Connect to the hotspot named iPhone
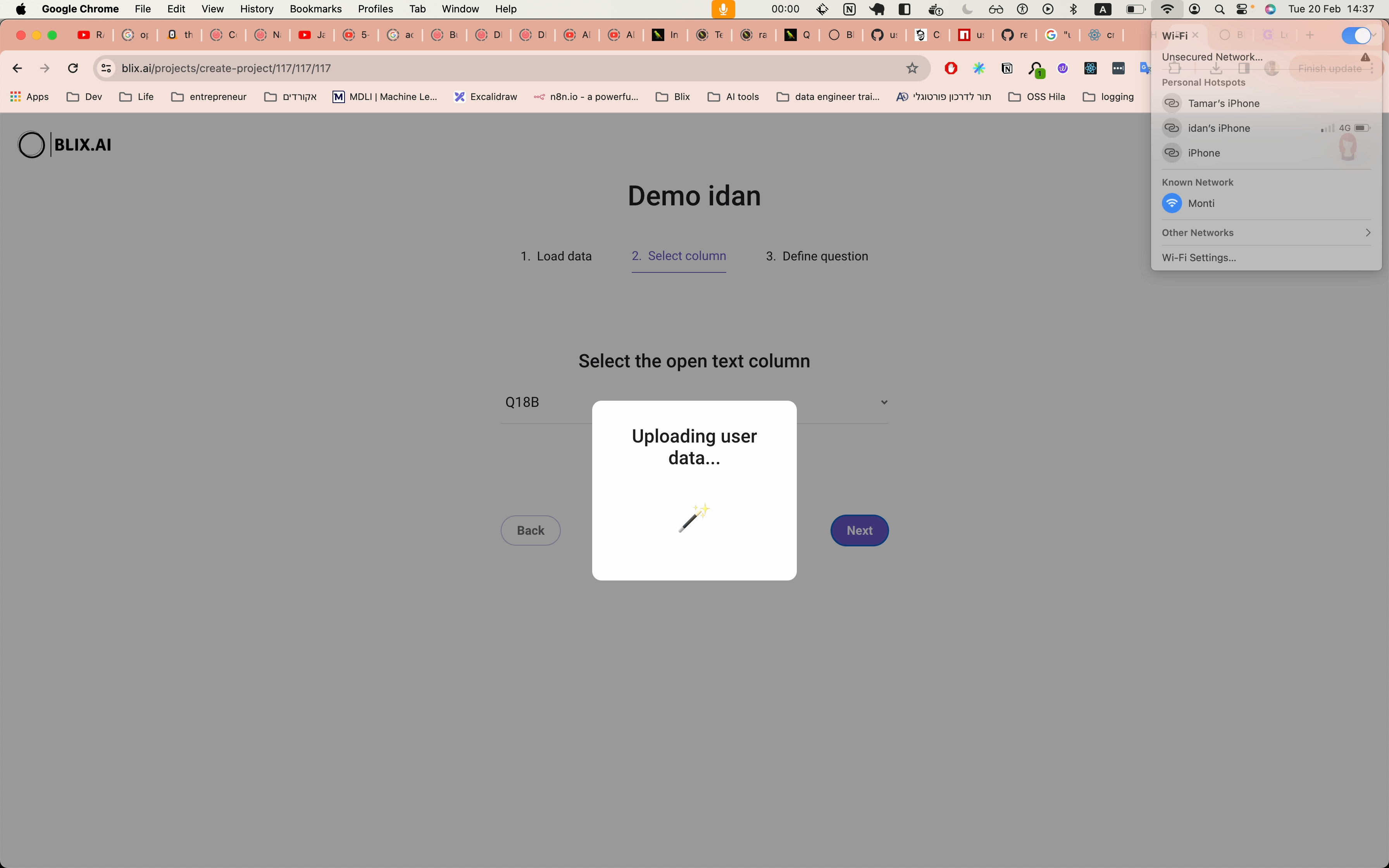The width and height of the screenshot is (1389, 868). pyautogui.click(x=1266, y=153)
